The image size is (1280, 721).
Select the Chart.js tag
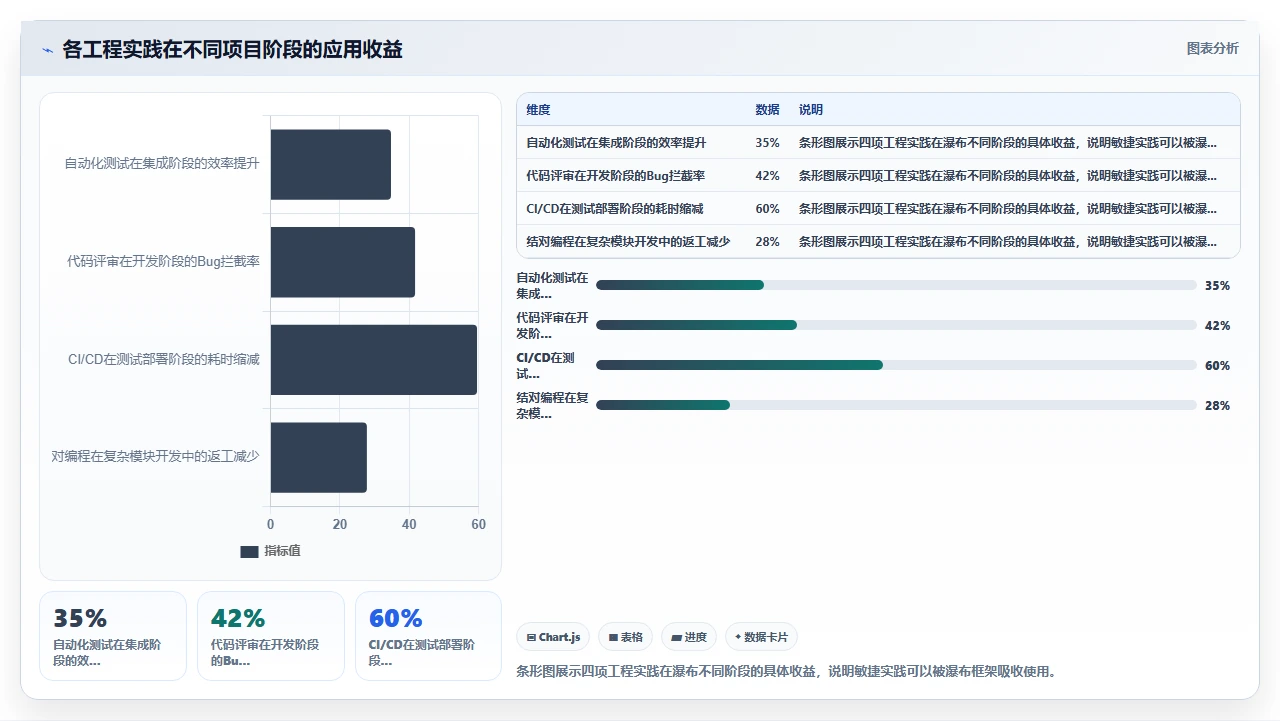coord(553,637)
